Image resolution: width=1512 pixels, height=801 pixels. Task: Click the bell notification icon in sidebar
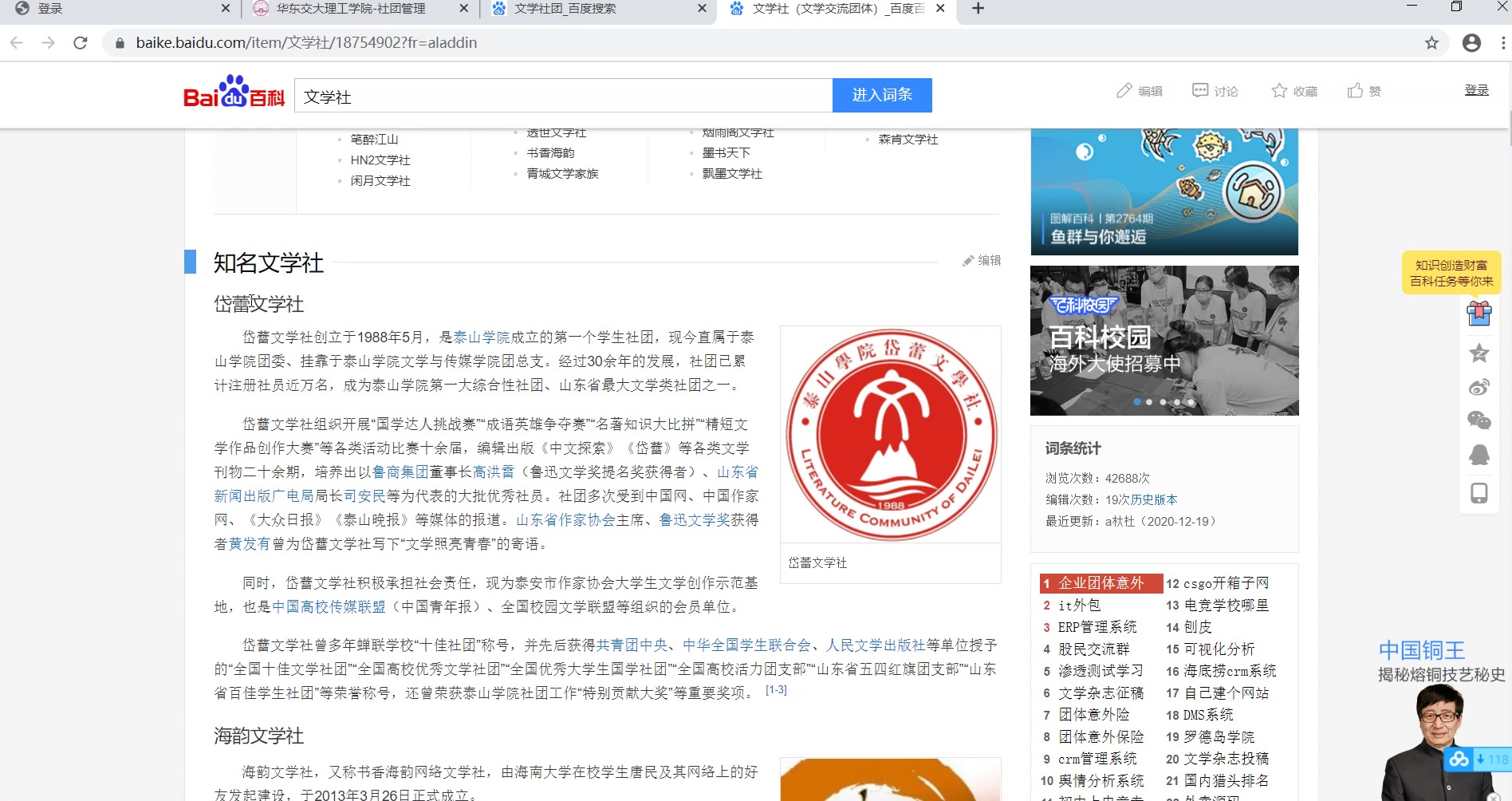coord(1479,456)
